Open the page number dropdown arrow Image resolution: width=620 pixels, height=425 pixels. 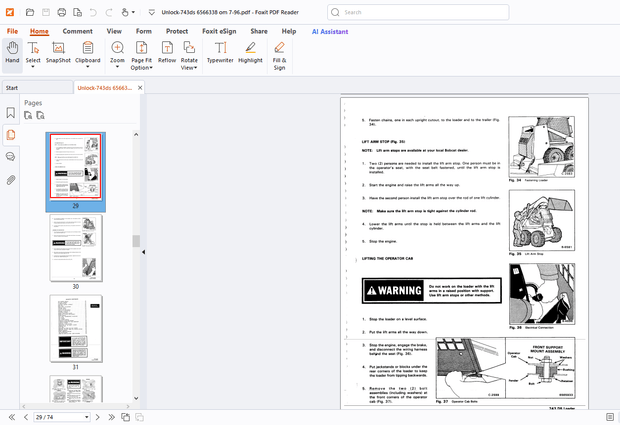[87, 417]
